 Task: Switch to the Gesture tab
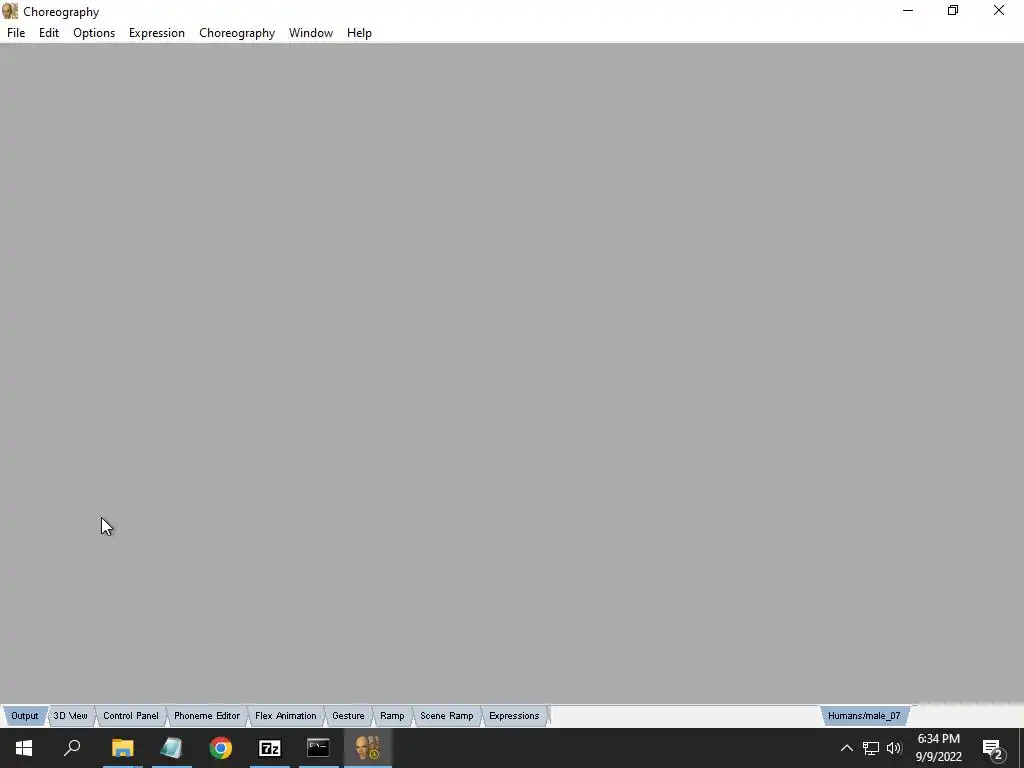(x=348, y=716)
